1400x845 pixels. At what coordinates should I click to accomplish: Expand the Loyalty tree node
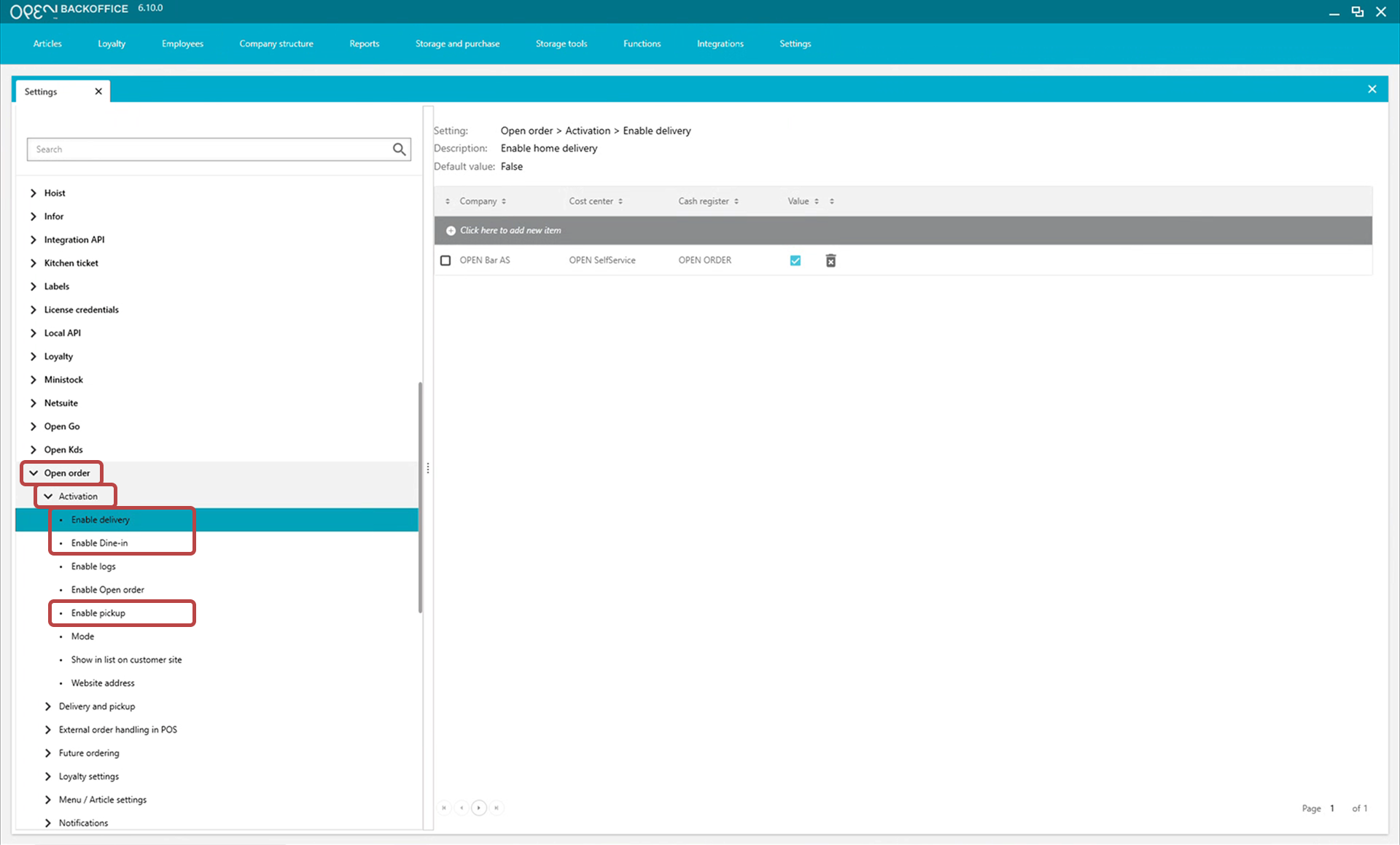pos(34,357)
